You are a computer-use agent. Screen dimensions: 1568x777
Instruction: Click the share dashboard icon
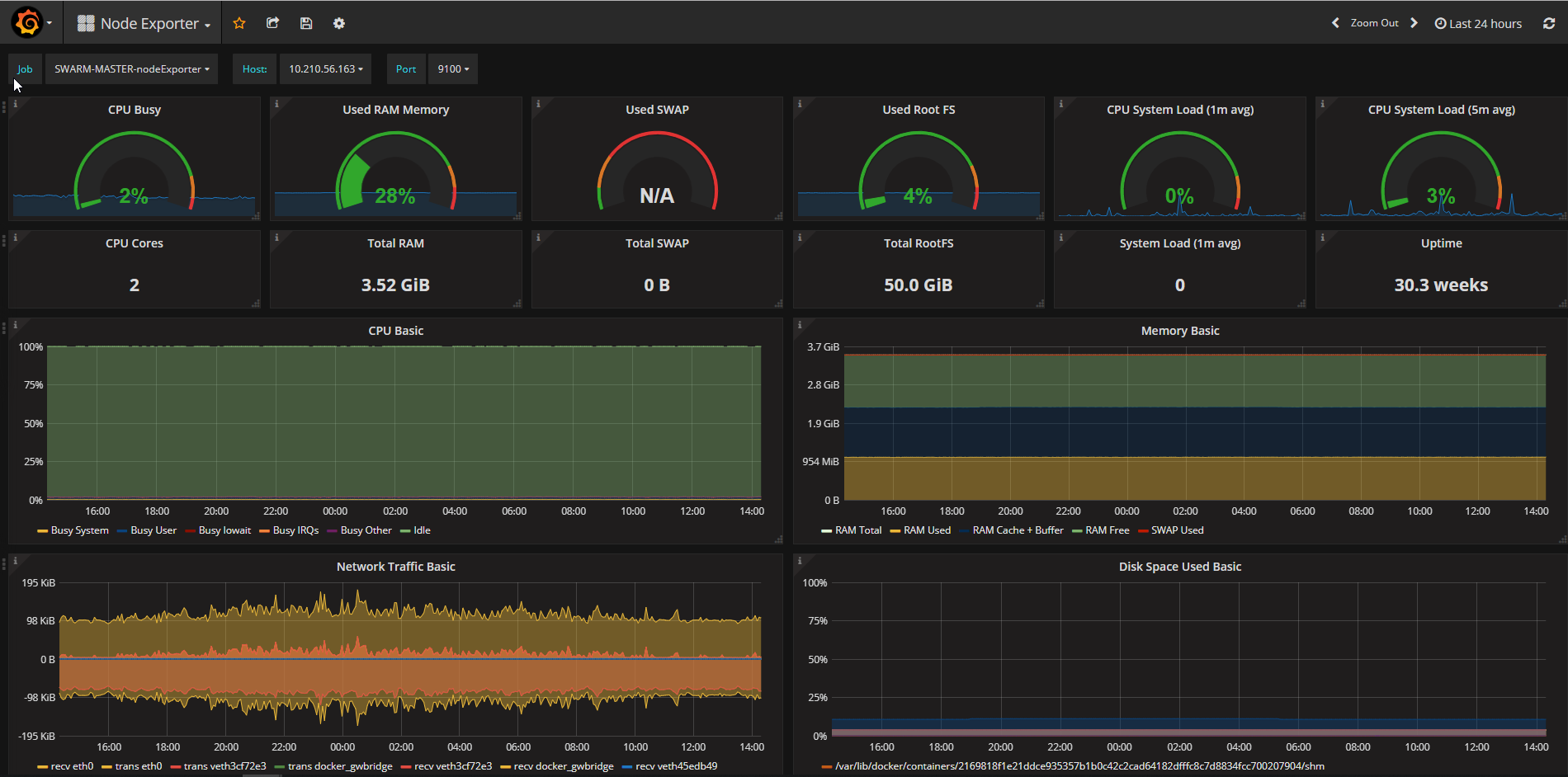272,23
